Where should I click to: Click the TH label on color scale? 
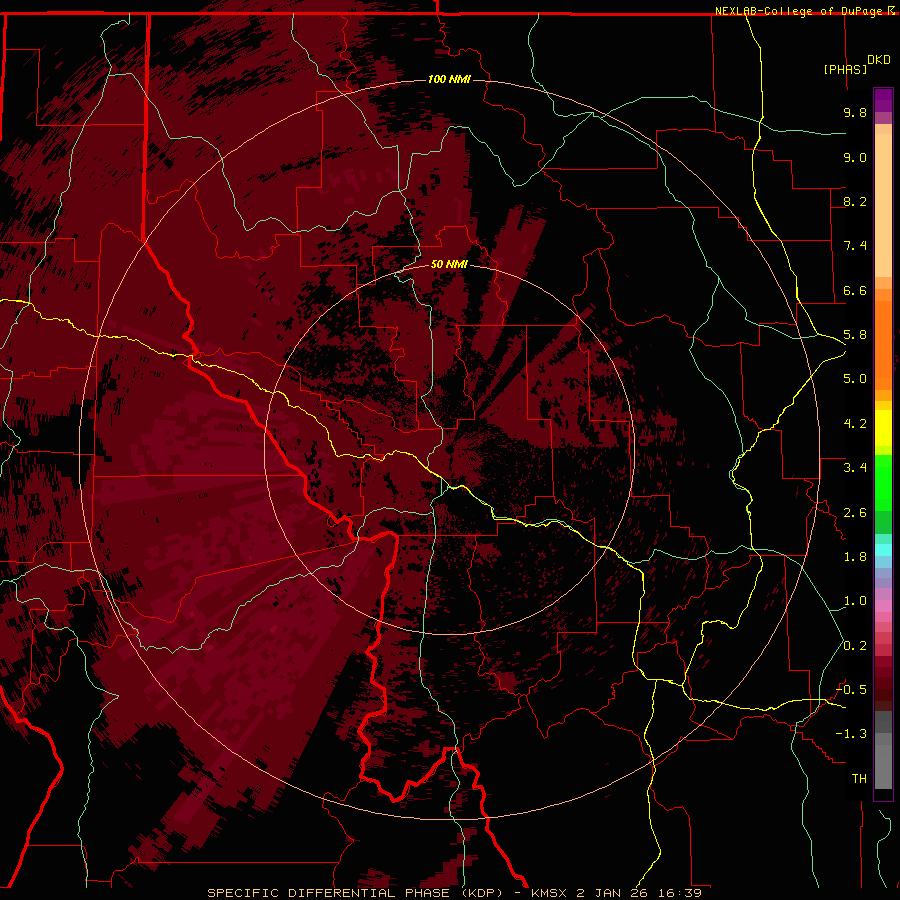tap(859, 779)
